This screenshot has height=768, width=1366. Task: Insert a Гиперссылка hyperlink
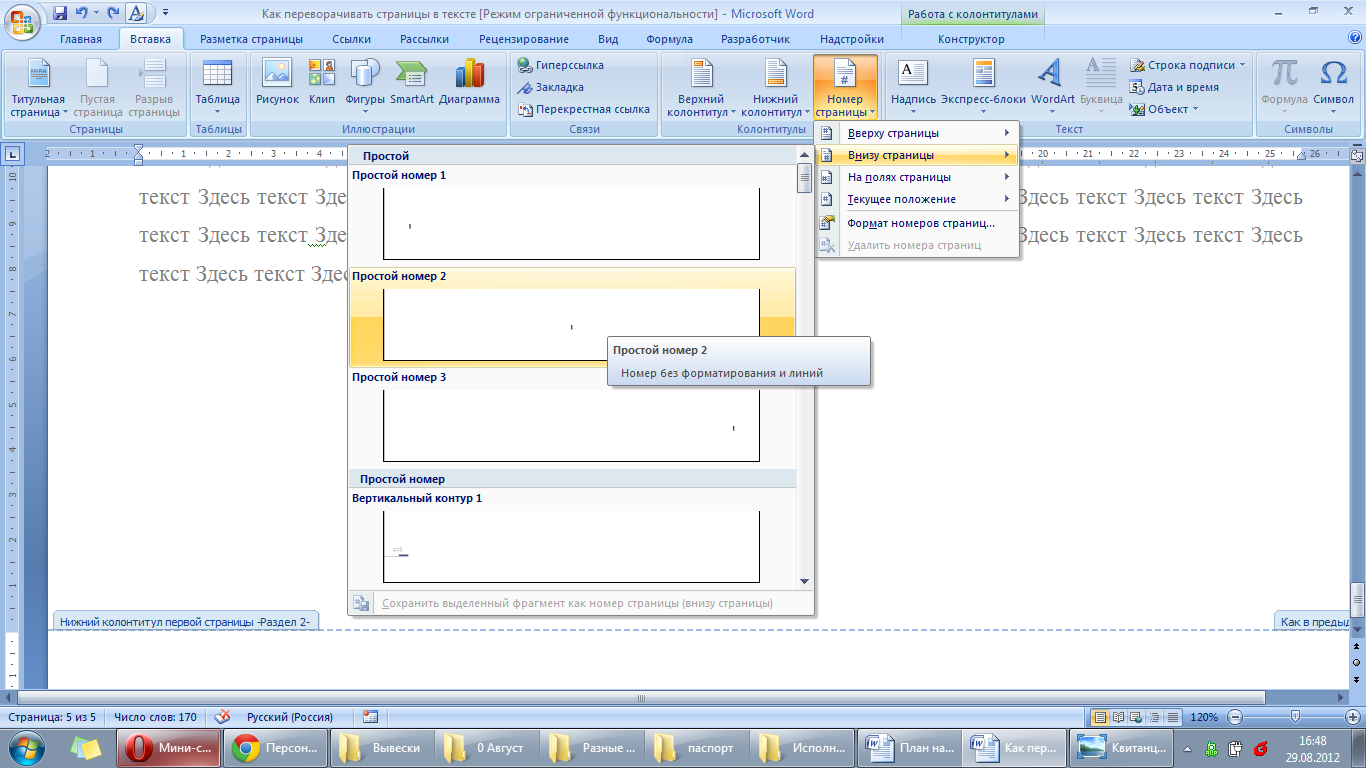pyautogui.click(x=561, y=65)
